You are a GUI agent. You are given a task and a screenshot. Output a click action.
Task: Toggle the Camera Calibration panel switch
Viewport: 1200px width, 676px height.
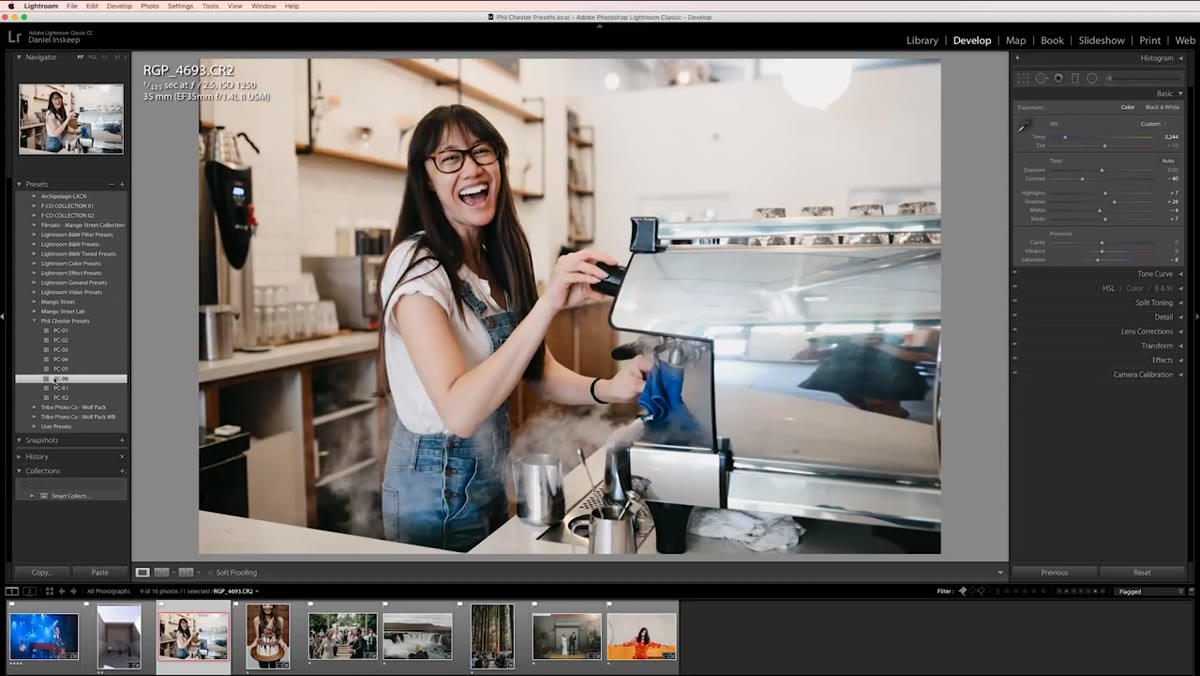1015,374
